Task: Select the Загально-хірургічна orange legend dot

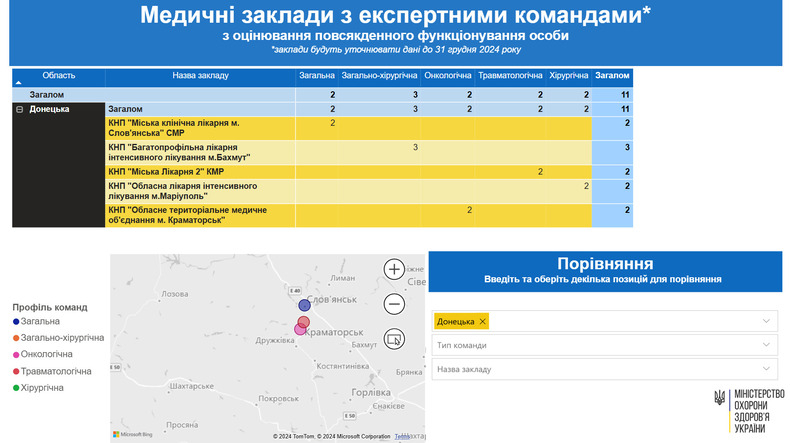Action: point(16,338)
